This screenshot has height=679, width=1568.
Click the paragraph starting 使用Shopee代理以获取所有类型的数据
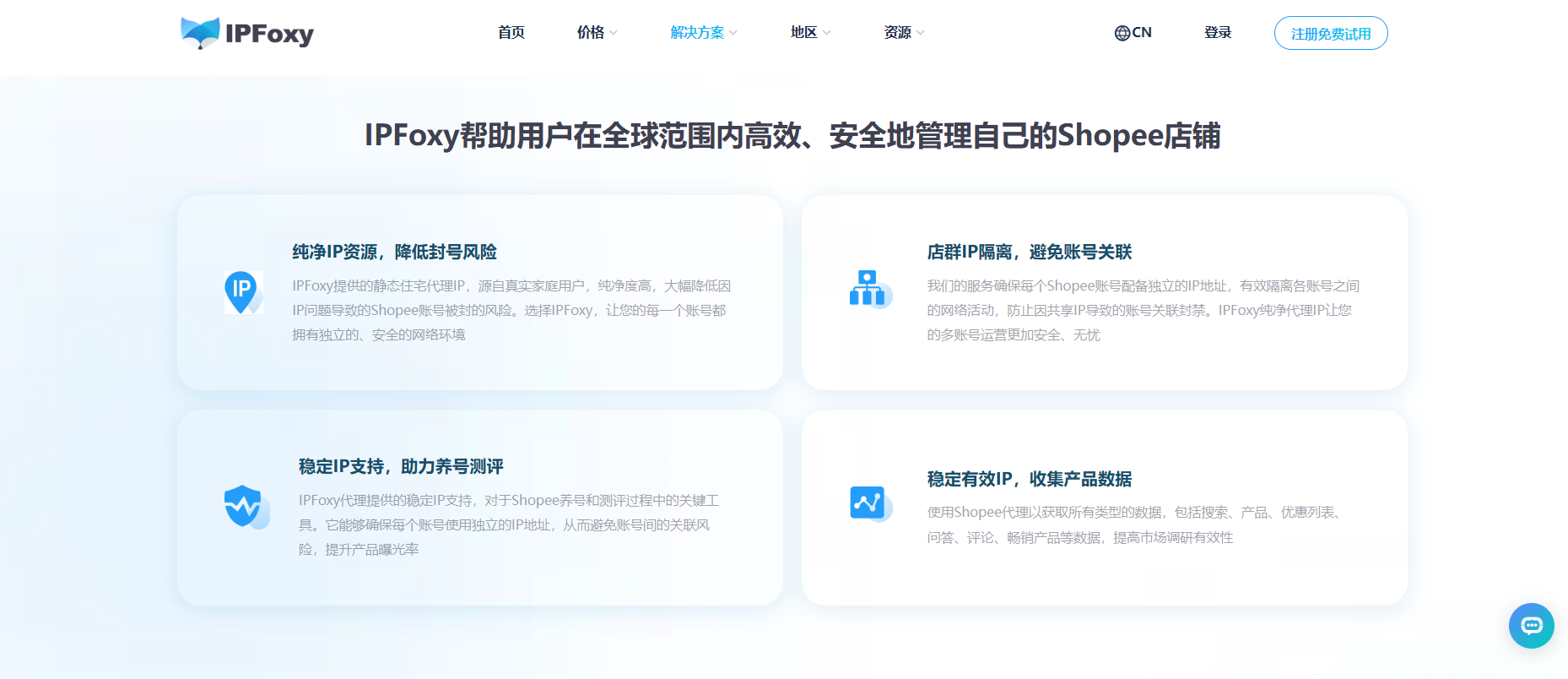(x=1137, y=524)
